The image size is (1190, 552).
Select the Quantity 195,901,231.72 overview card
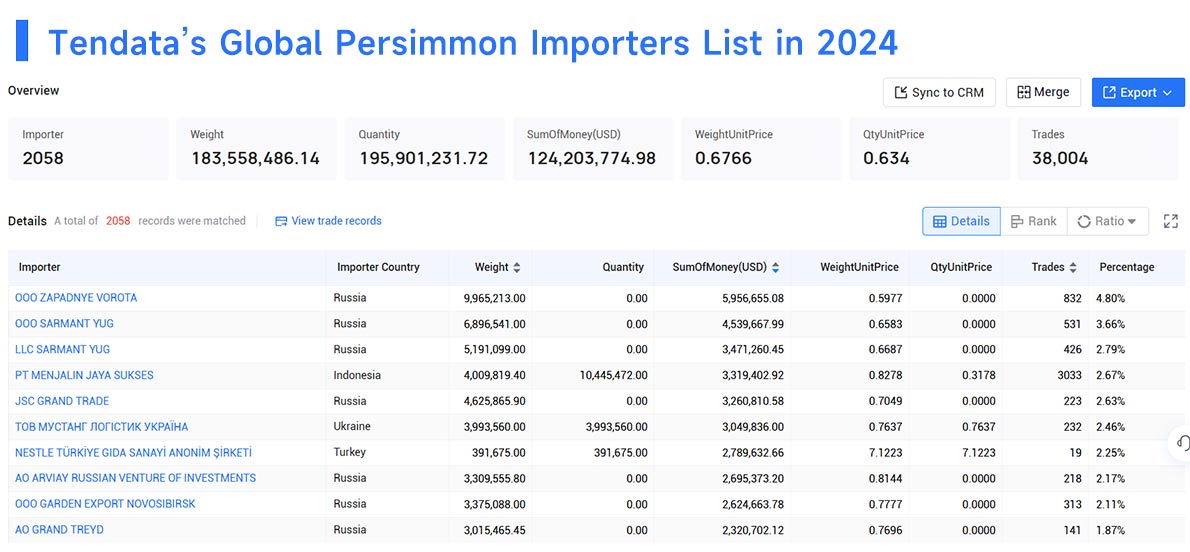point(424,149)
